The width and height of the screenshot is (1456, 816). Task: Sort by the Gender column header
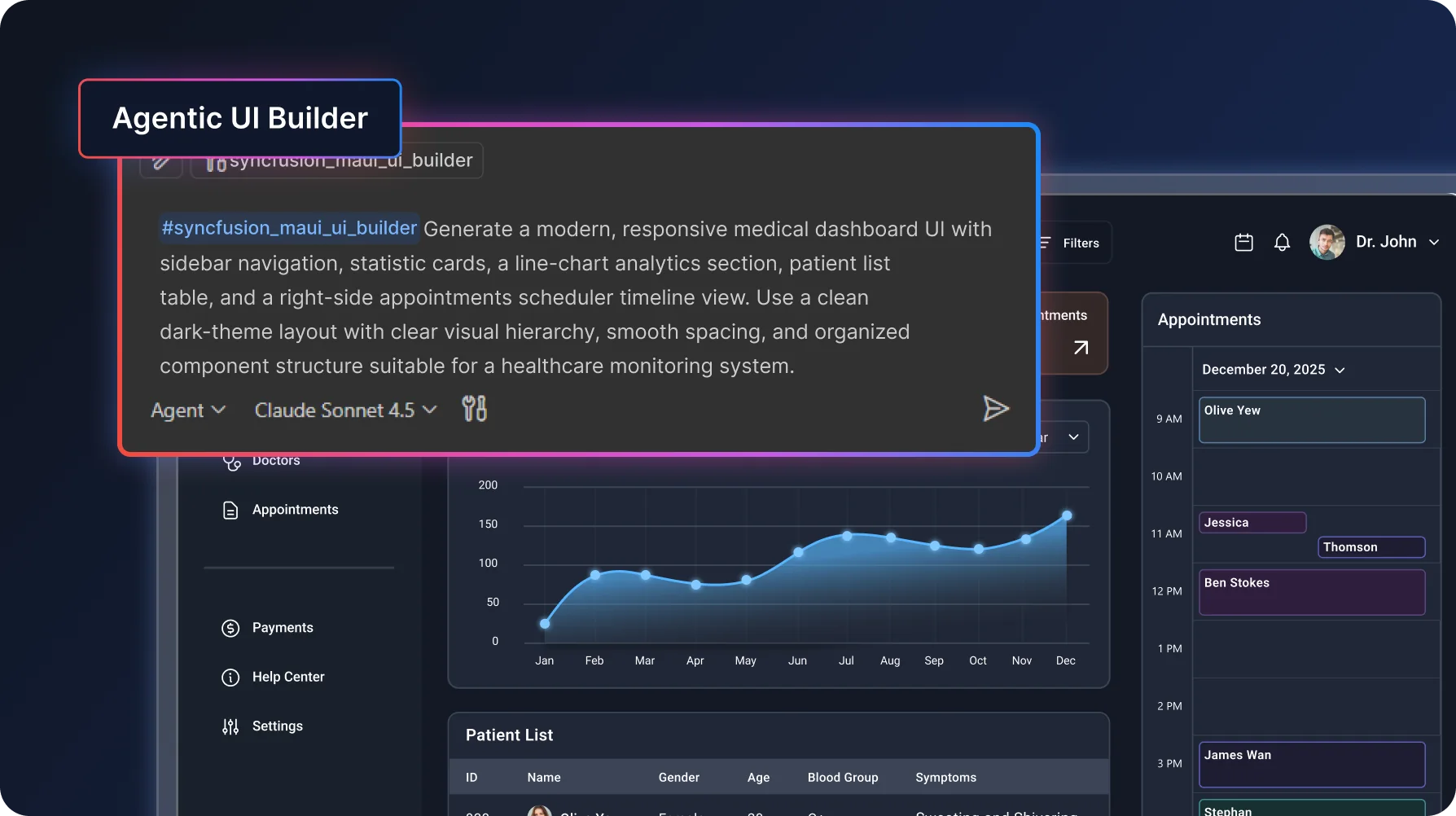click(x=679, y=778)
